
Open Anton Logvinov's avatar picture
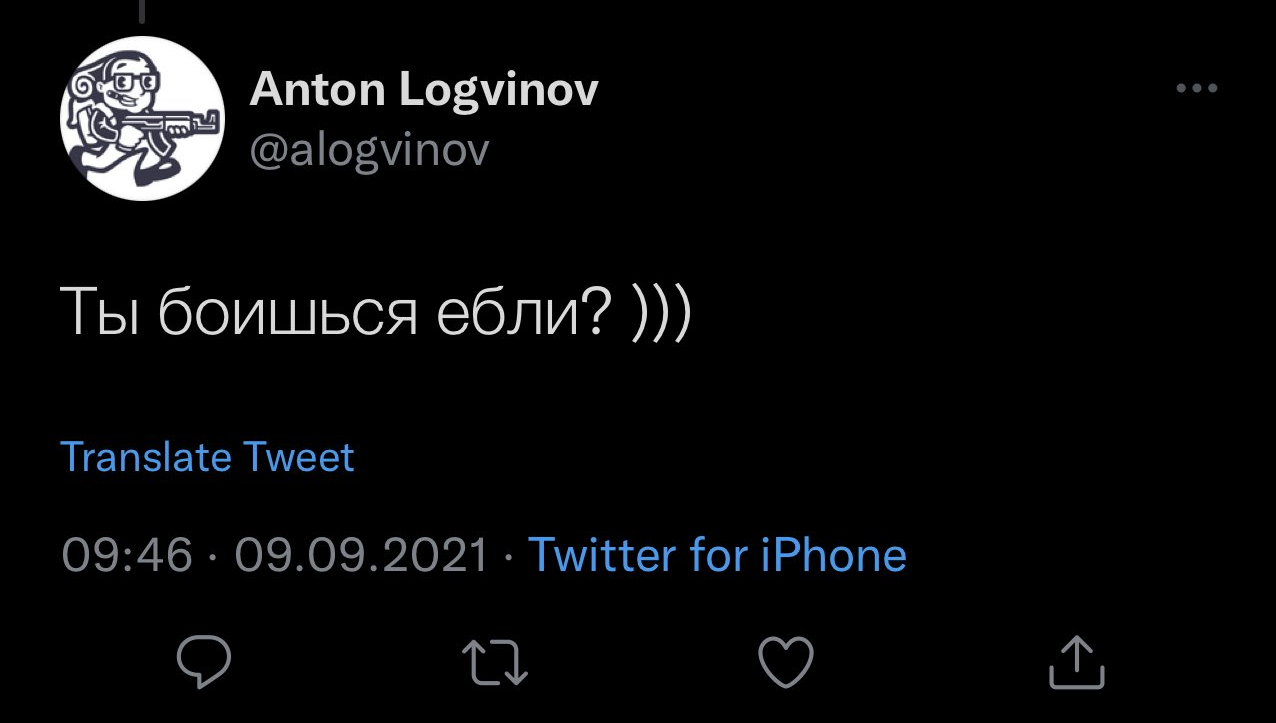point(142,118)
